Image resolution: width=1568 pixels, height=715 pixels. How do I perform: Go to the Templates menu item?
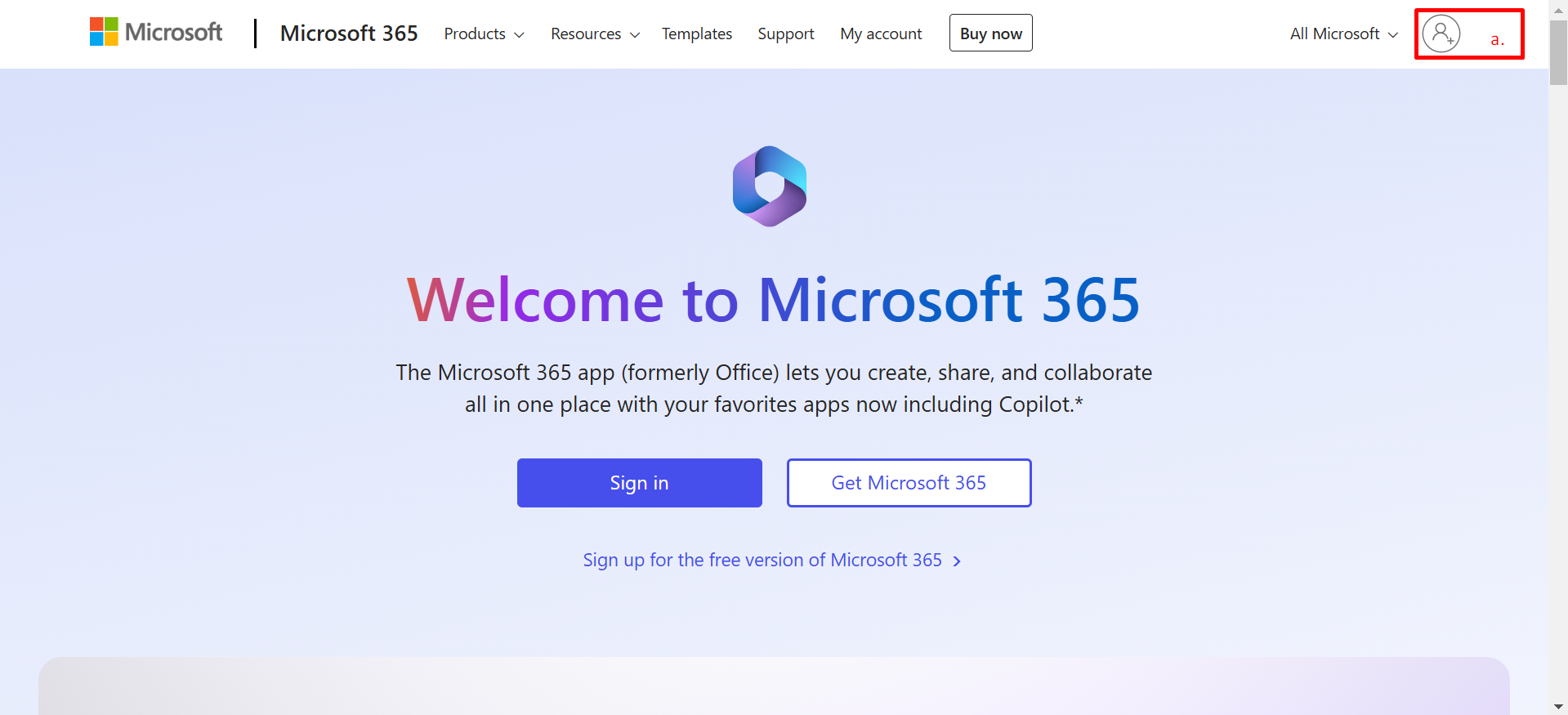click(697, 34)
